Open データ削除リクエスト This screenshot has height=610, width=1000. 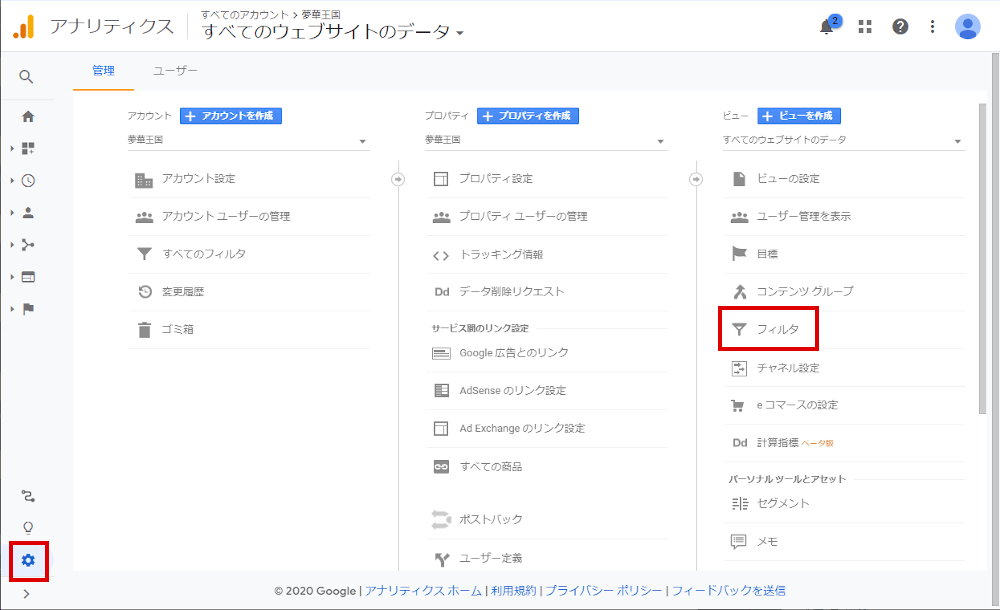[x=547, y=292]
